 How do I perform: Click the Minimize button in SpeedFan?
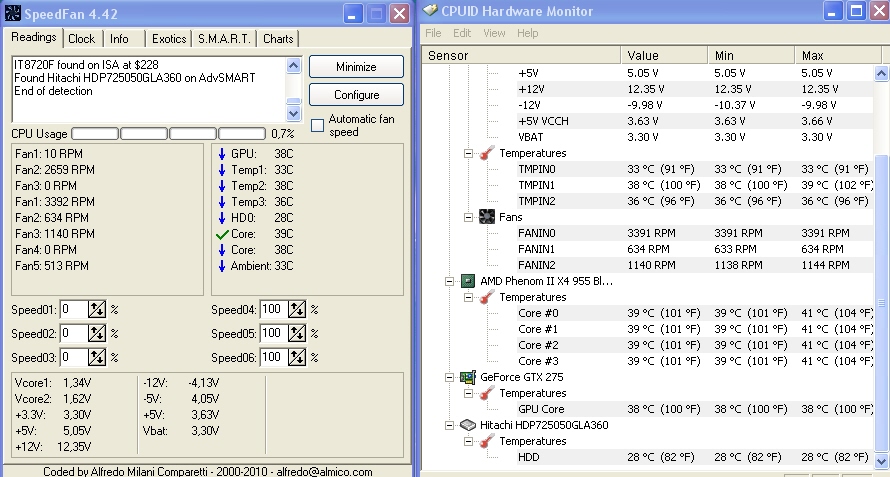(356, 66)
